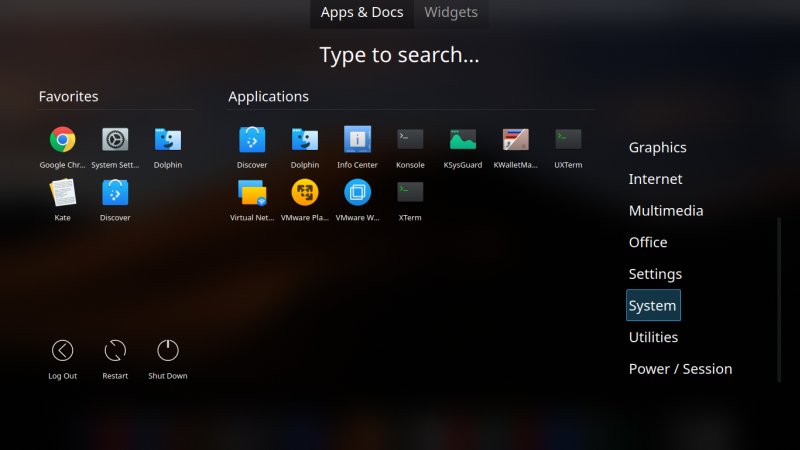The image size is (800, 450).
Task: Launch Konsole terminal application
Action: [410, 140]
